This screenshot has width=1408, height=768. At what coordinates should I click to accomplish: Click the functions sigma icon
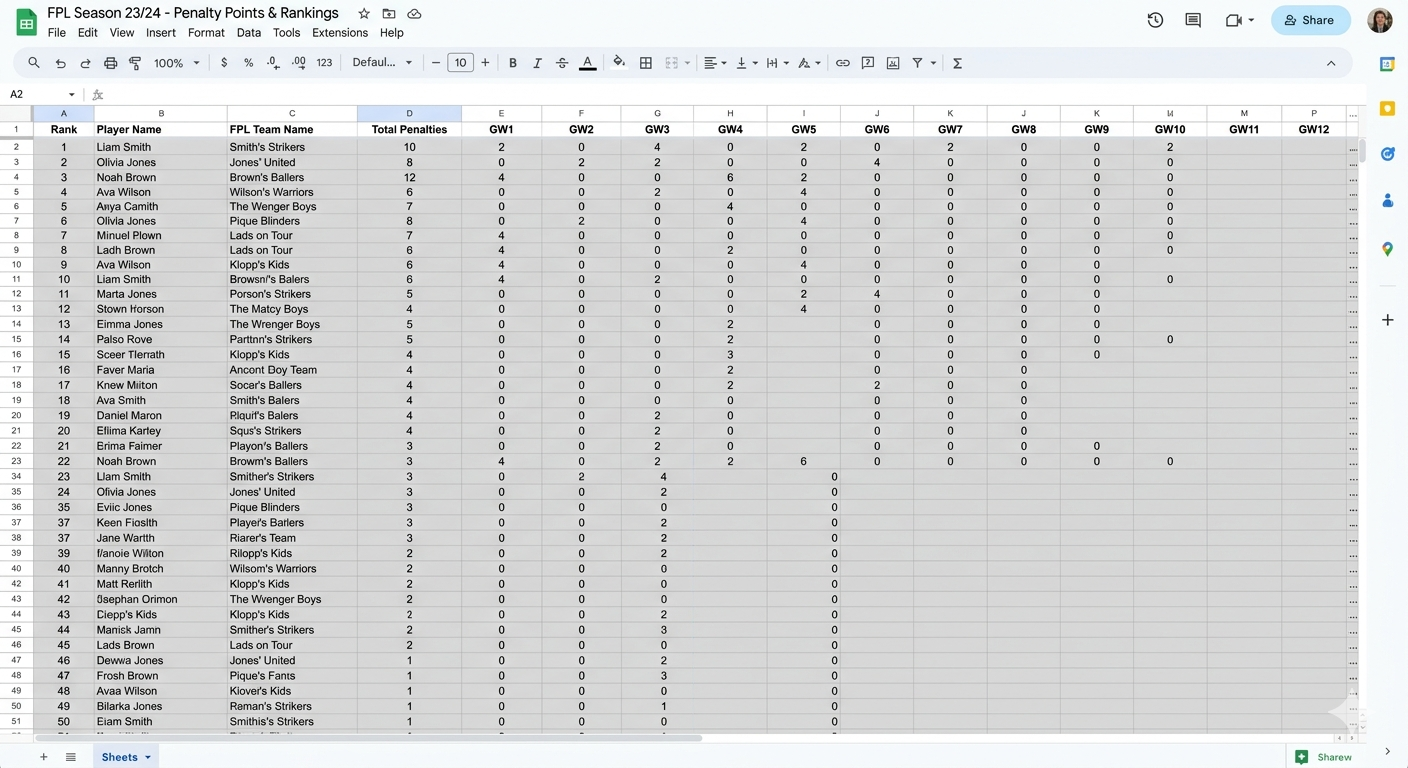coord(957,63)
